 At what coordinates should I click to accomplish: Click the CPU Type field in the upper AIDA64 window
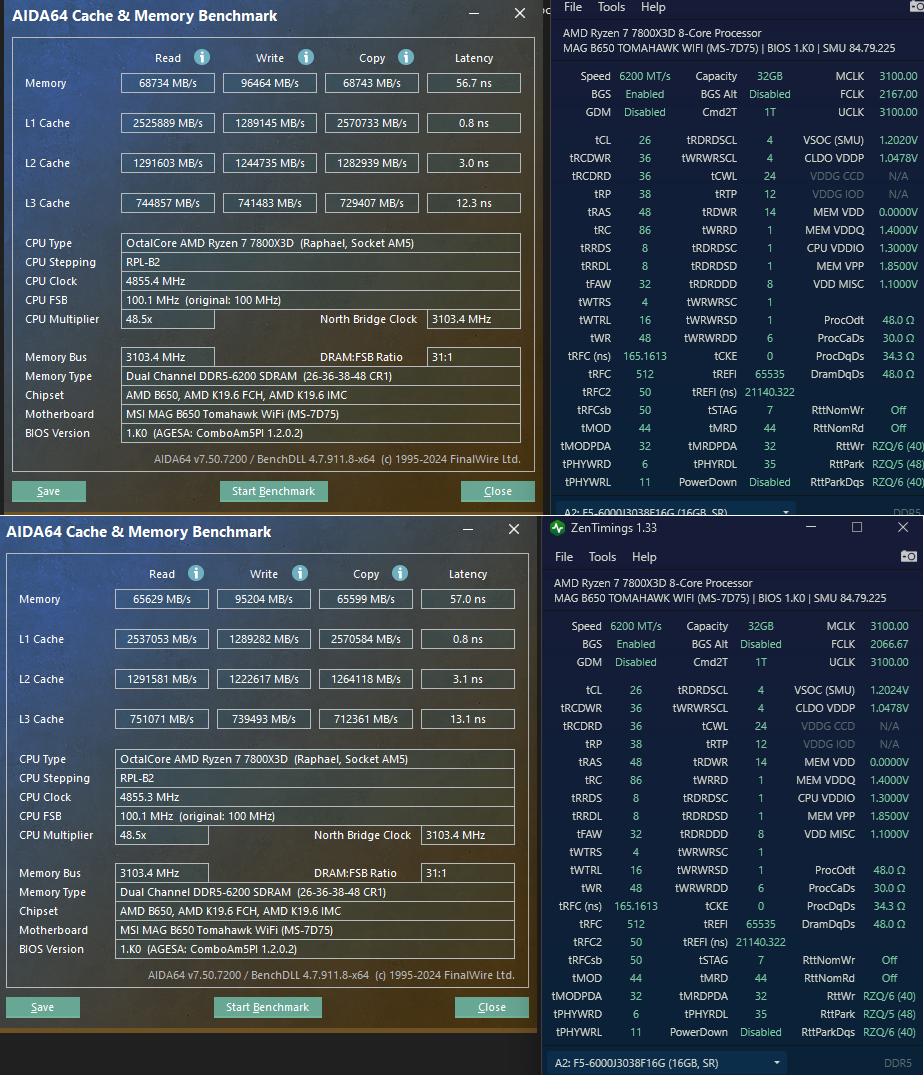tap(321, 243)
